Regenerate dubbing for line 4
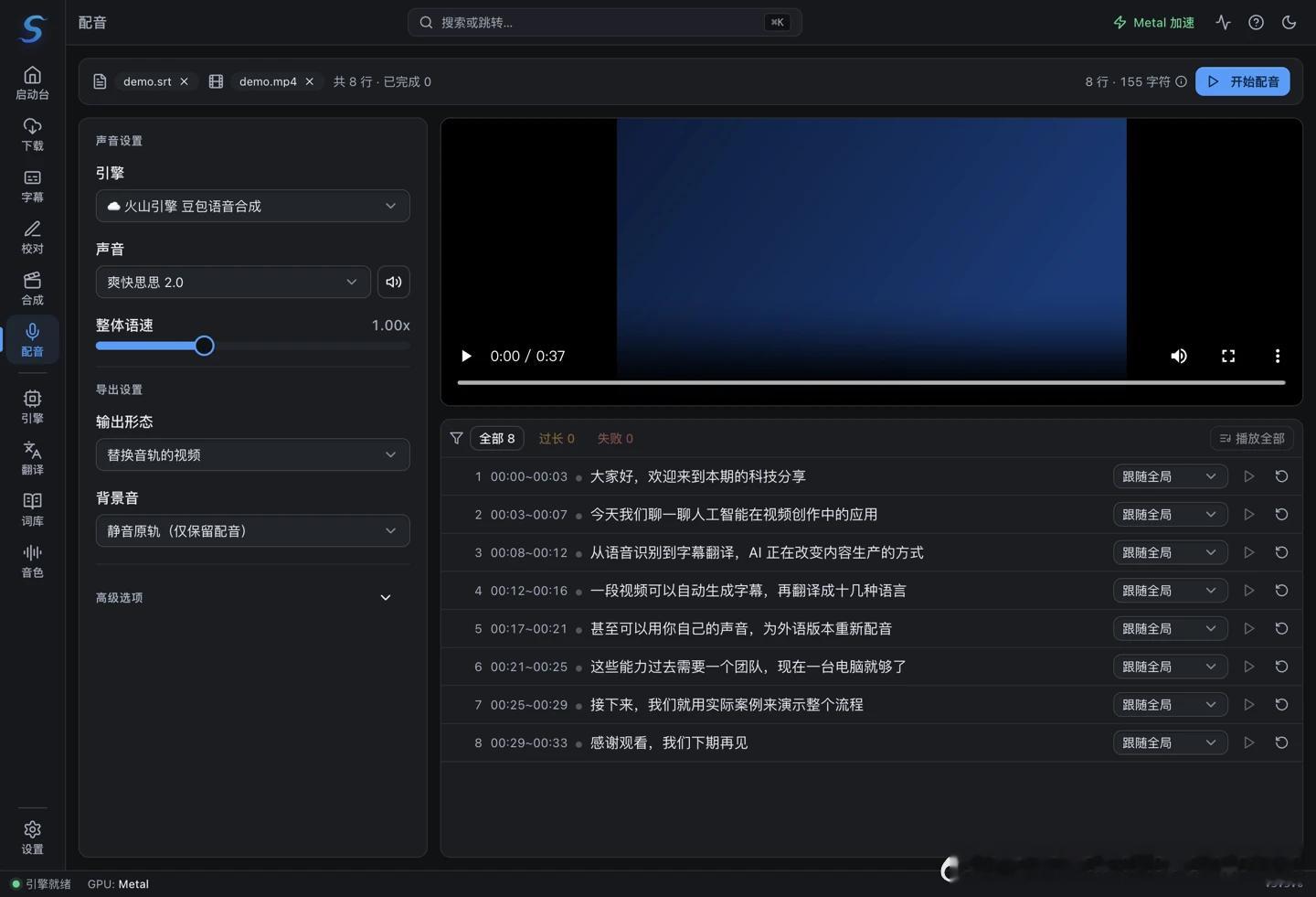 1281,591
